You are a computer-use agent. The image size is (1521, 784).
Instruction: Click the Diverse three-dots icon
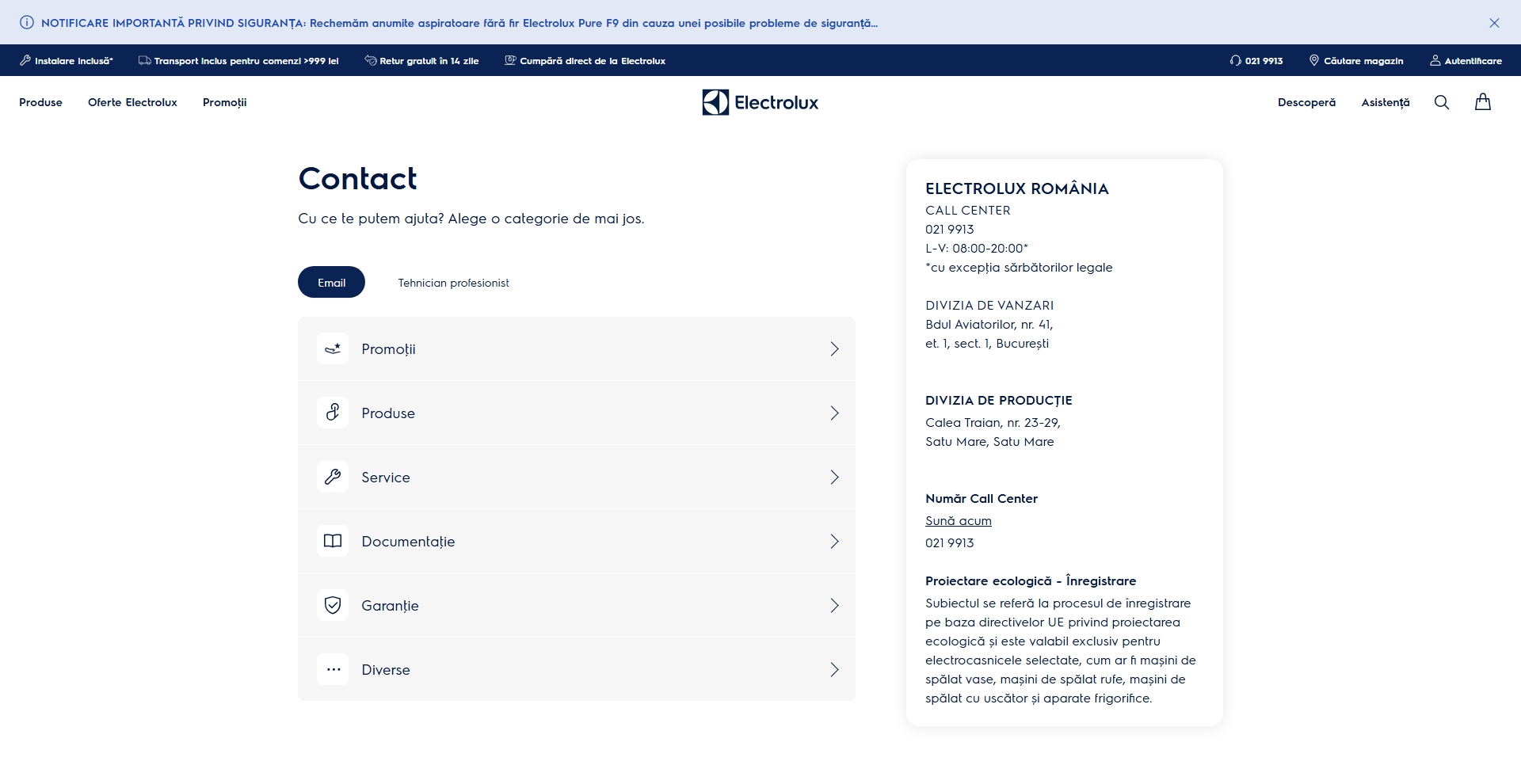(333, 669)
